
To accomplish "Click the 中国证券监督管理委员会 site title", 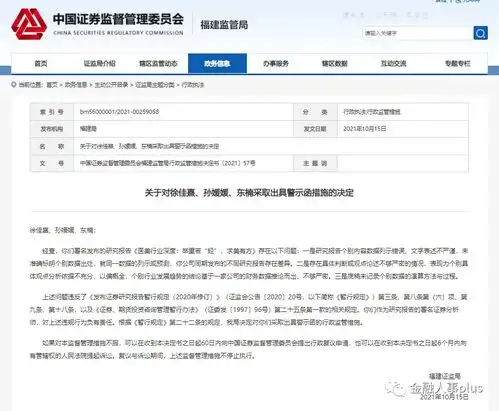I will click(118, 19).
